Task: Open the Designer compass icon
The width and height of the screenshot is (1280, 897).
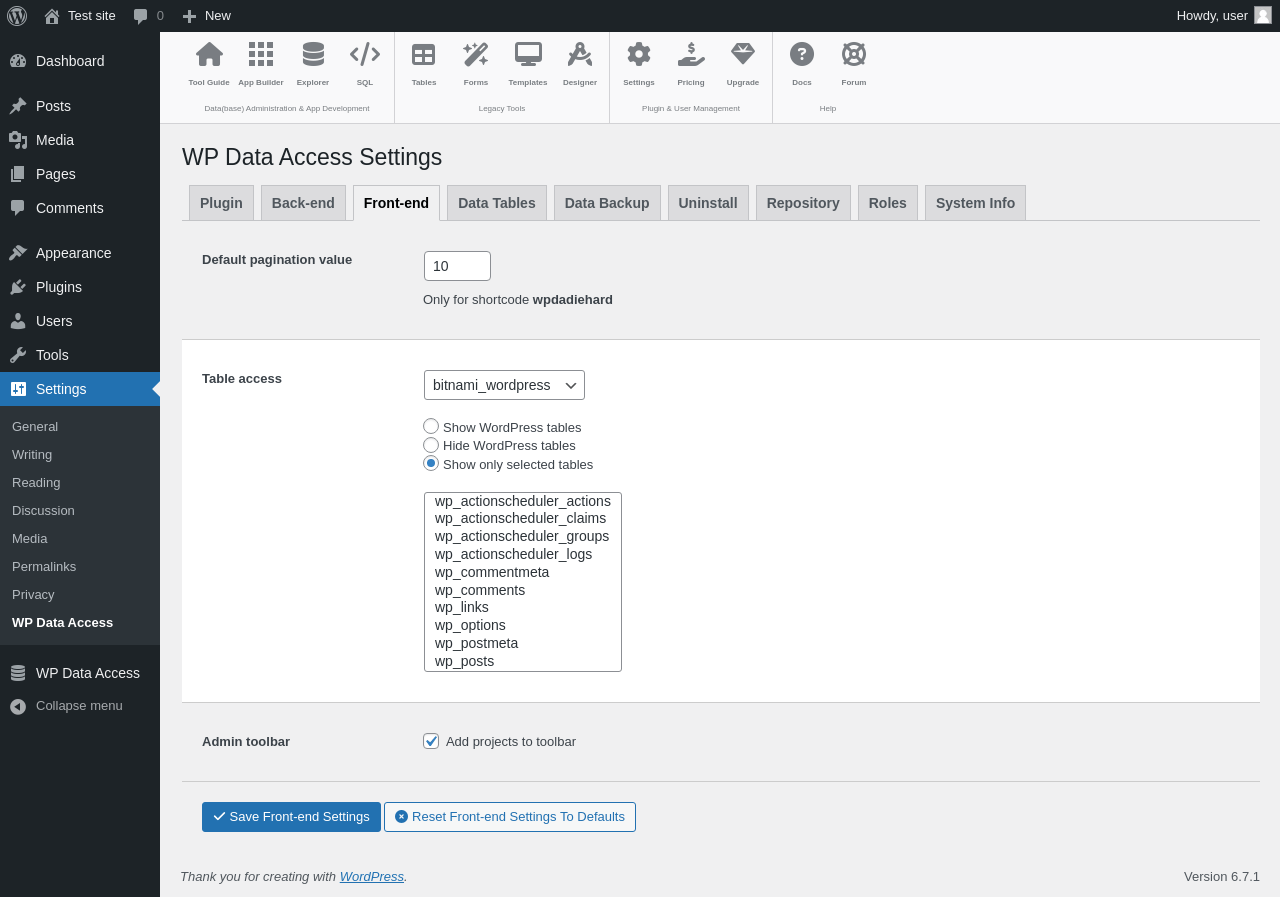Action: [580, 55]
